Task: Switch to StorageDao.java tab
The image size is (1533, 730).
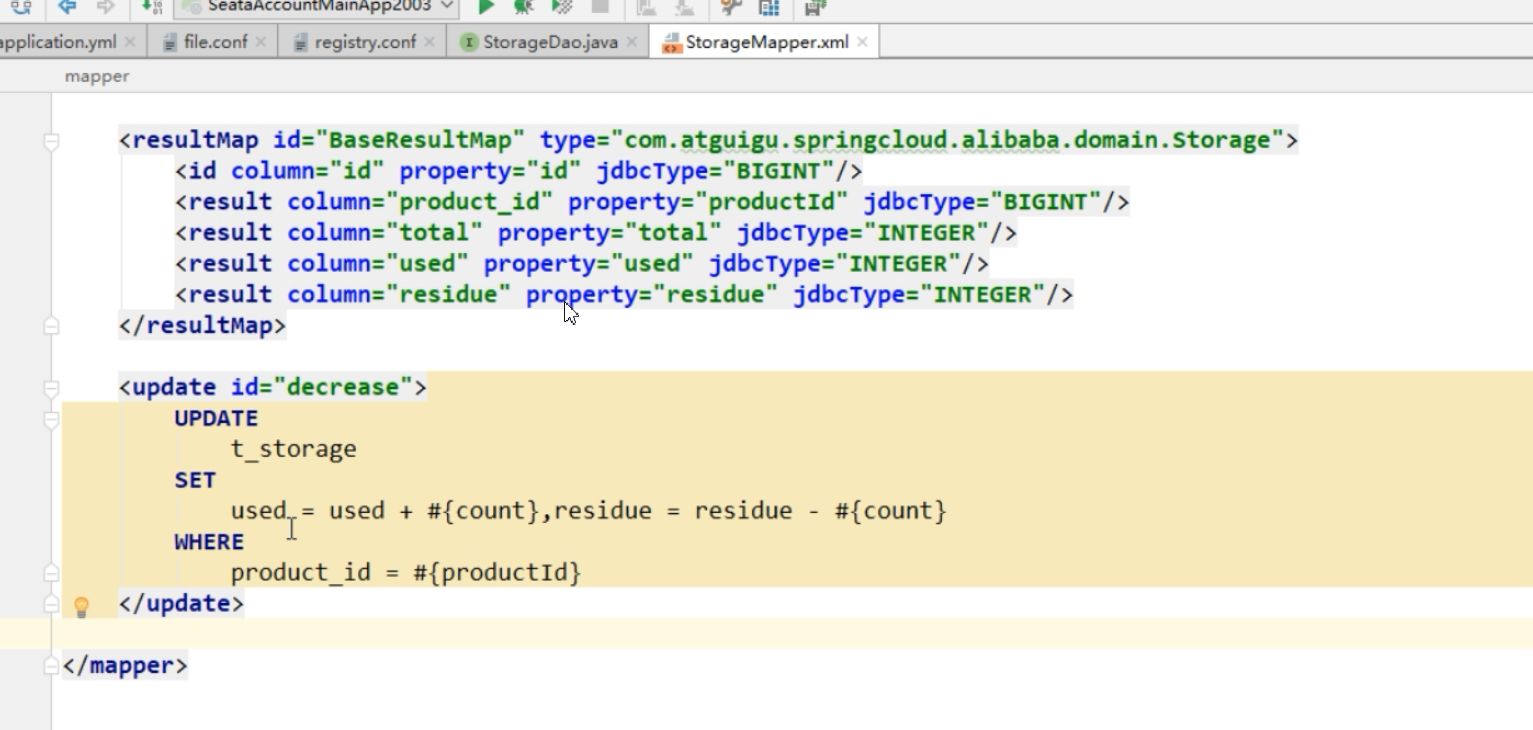Action: tap(550, 42)
